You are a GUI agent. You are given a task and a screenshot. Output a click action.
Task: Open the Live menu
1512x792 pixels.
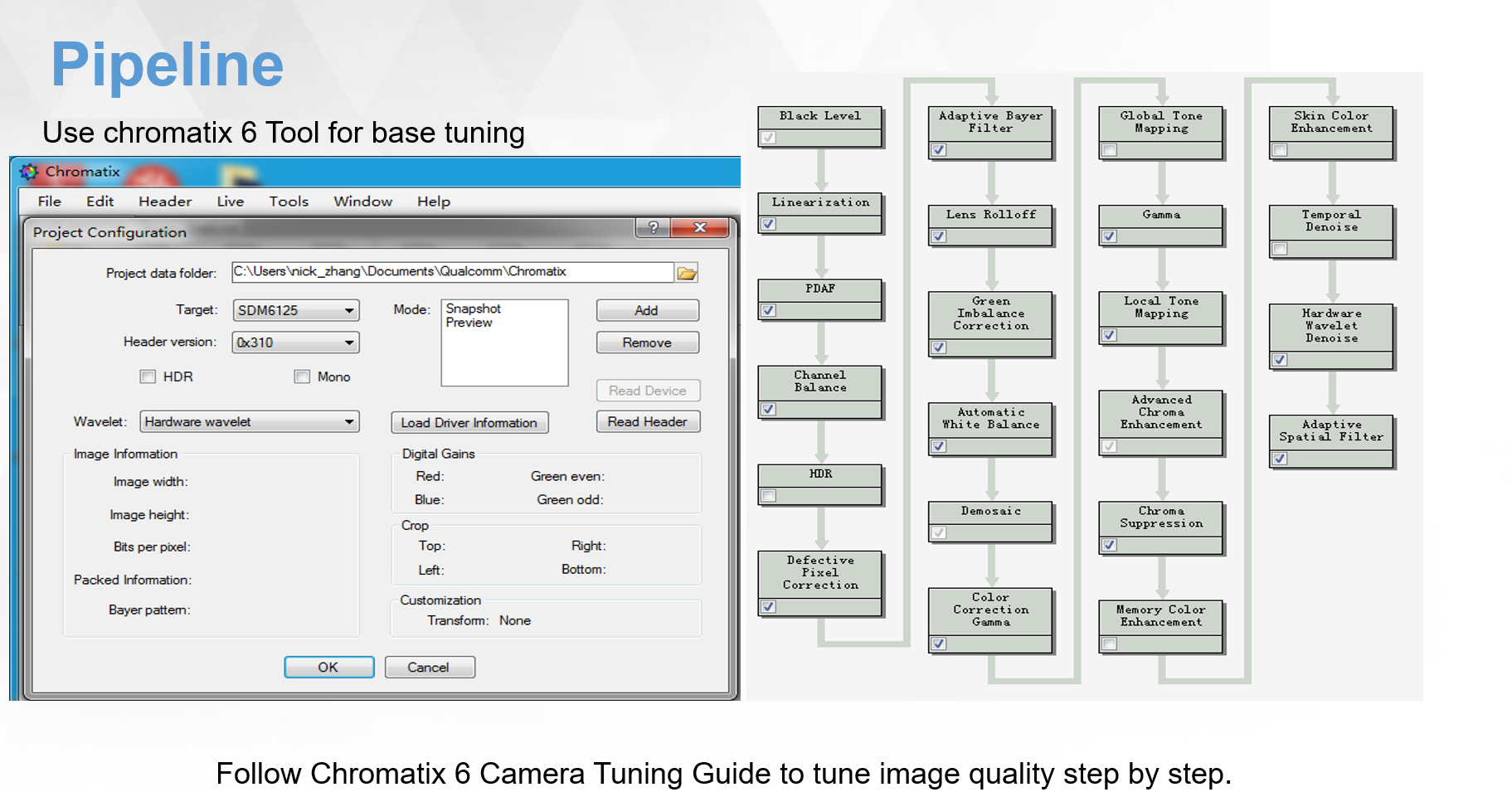point(231,202)
